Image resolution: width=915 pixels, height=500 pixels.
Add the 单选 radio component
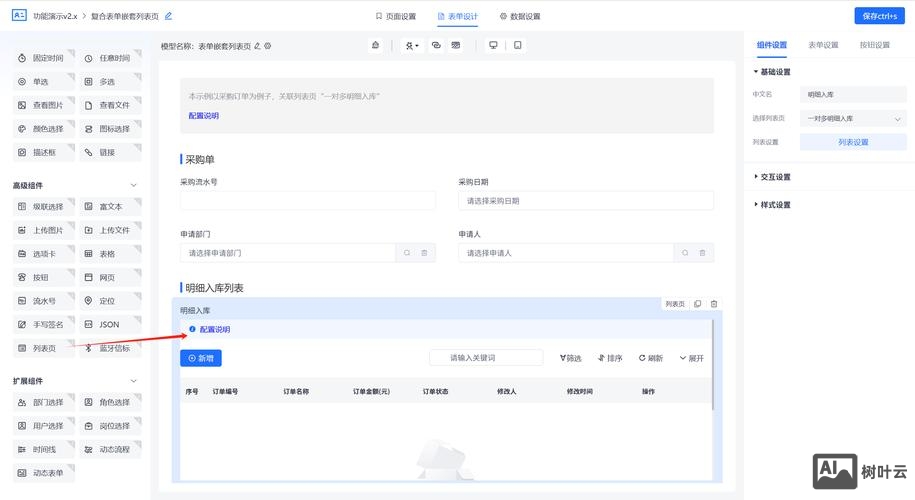click(x=44, y=82)
